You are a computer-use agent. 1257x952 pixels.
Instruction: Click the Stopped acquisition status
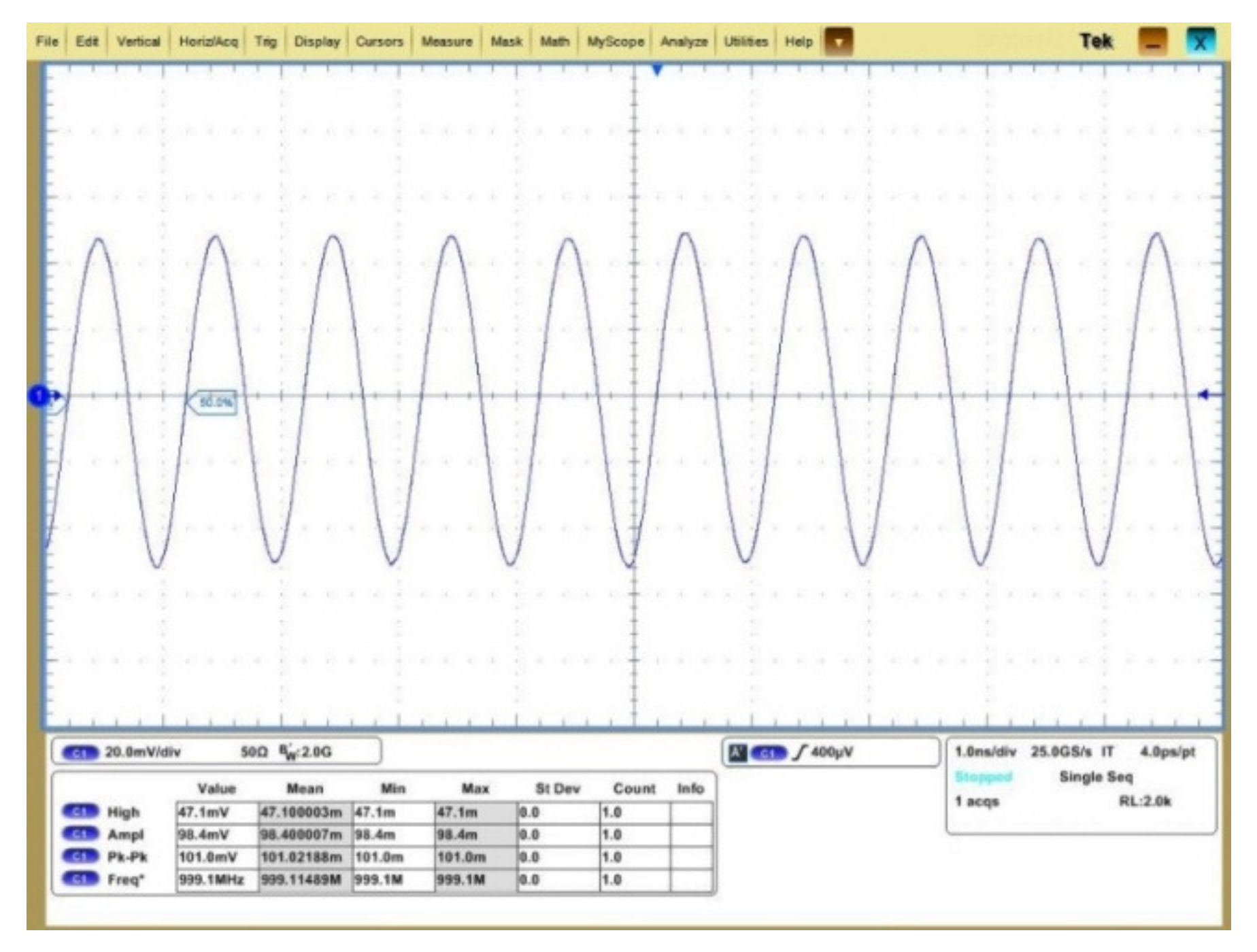click(x=984, y=777)
